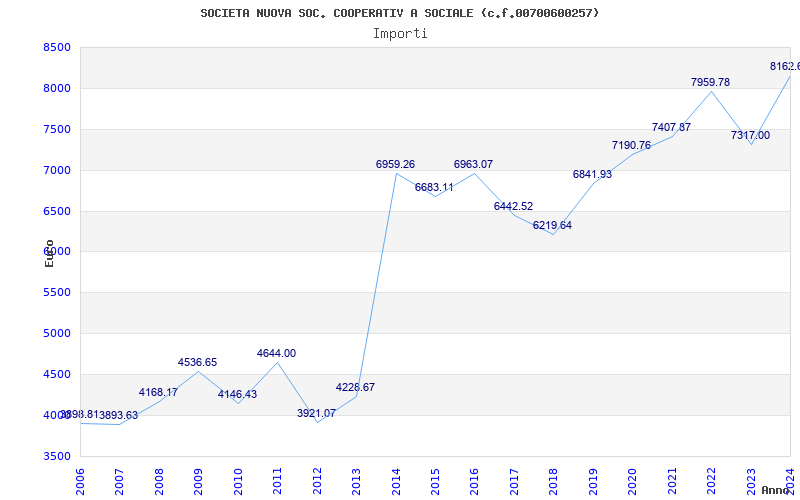Click x-axis year label 2021
Viewport: 800px width, 500px height.
[x=672, y=481]
